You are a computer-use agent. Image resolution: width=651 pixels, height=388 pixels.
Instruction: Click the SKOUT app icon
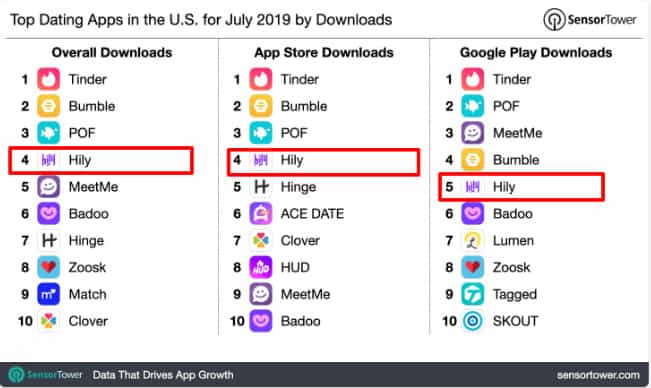[472, 321]
